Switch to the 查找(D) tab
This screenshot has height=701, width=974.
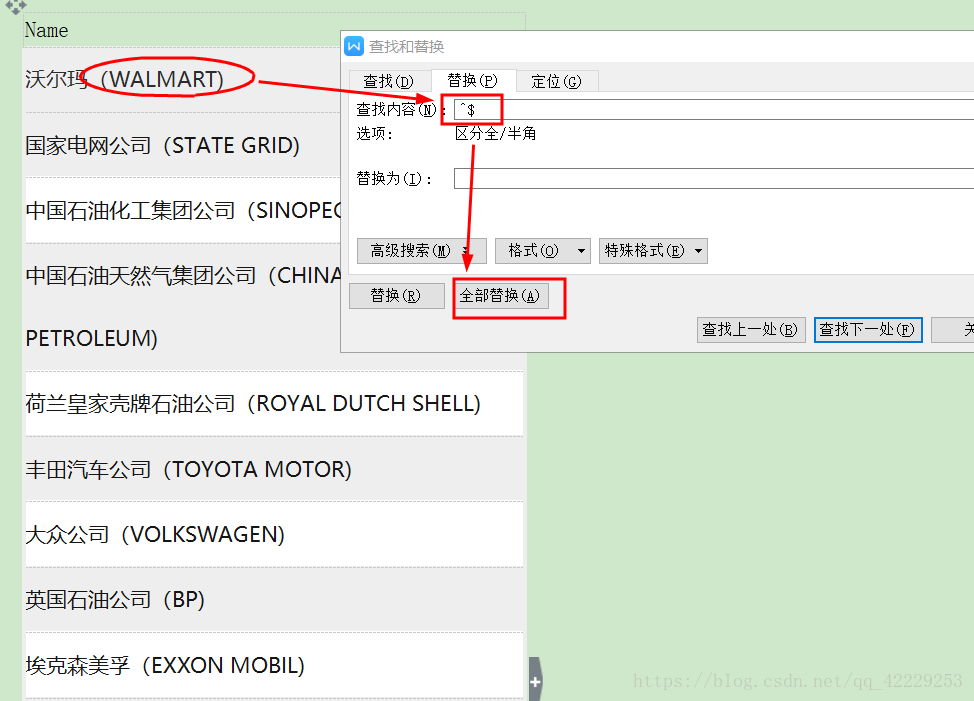click(x=388, y=81)
